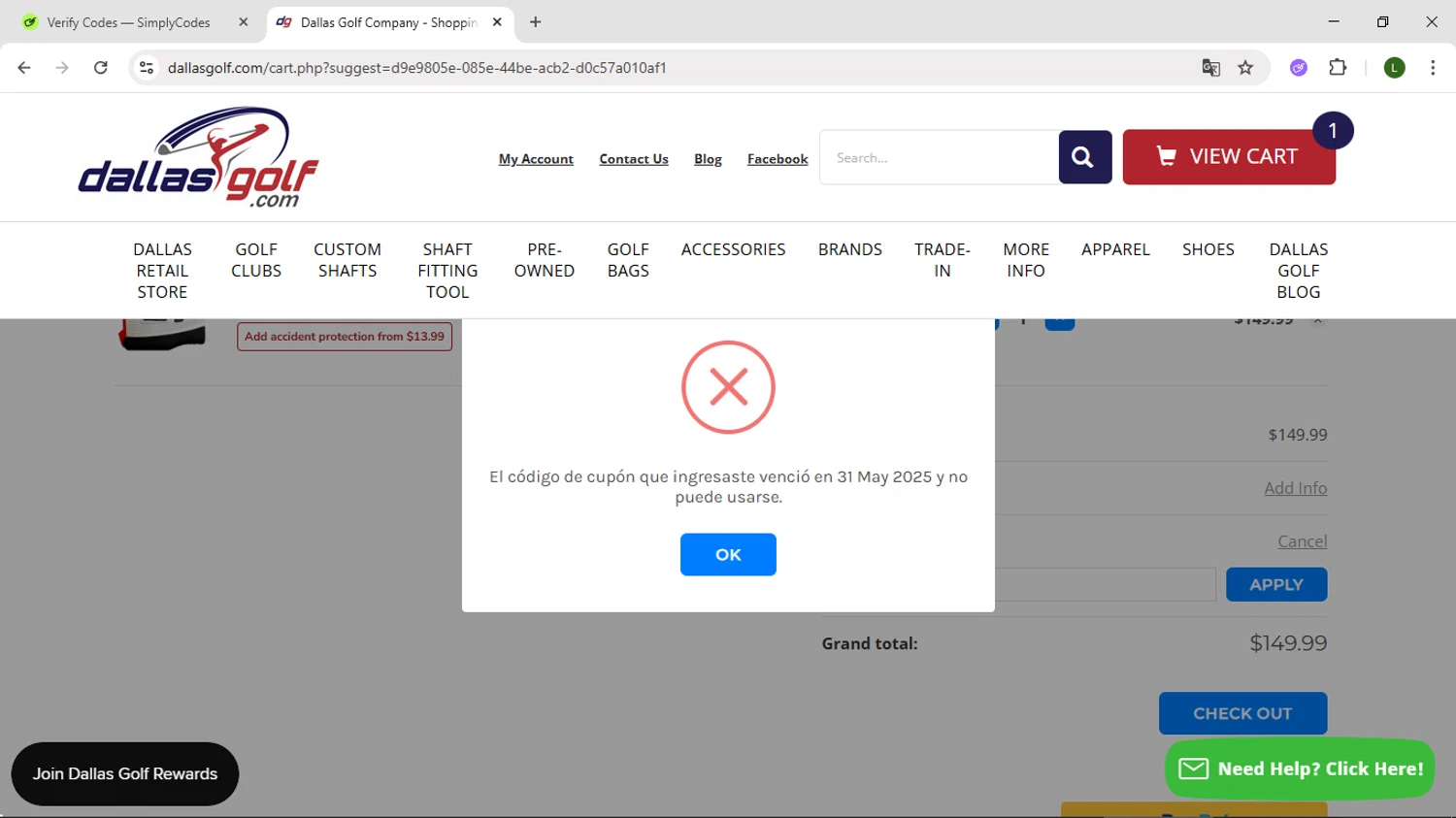The image size is (1456, 818).
Task: Open the Dallas Golf Blog menu
Action: pos(1299,271)
